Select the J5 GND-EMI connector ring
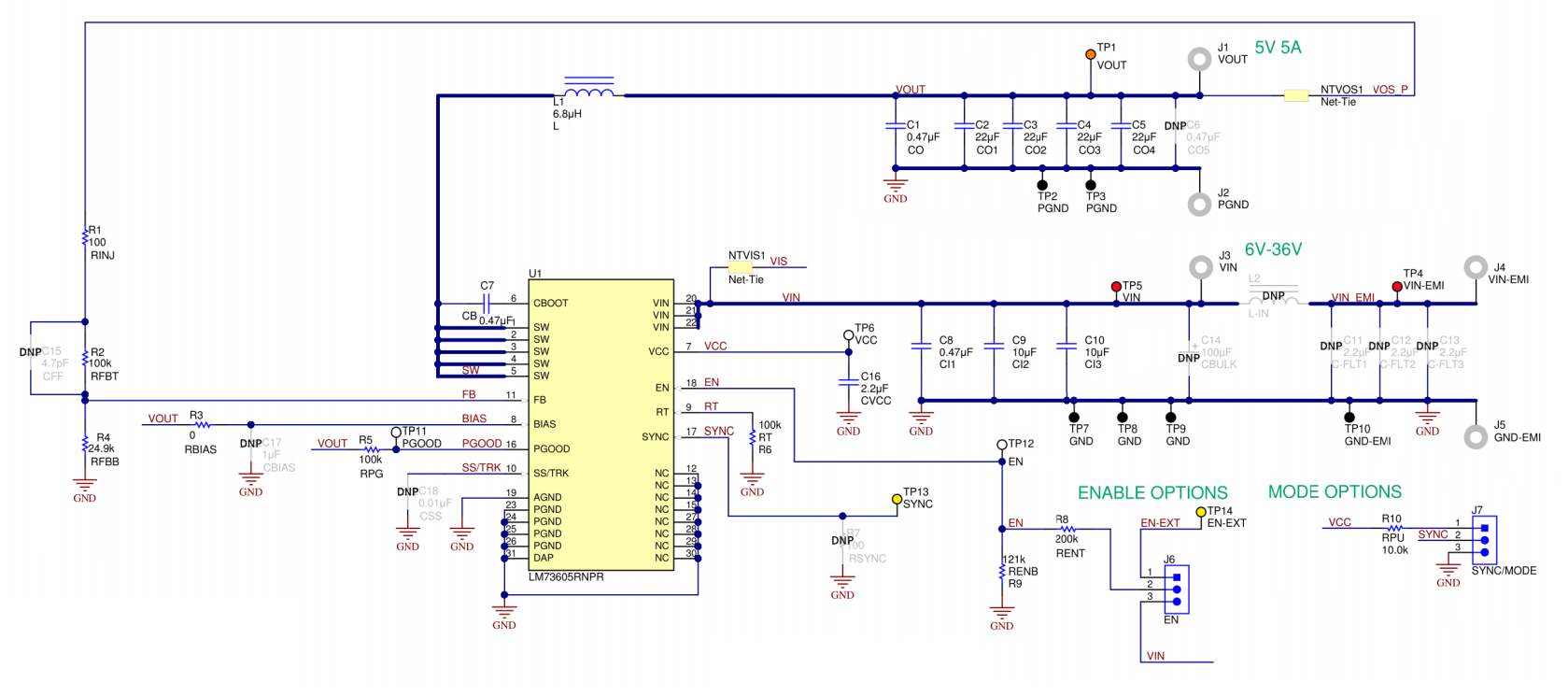This screenshot has width=1568, height=696. point(1476,436)
